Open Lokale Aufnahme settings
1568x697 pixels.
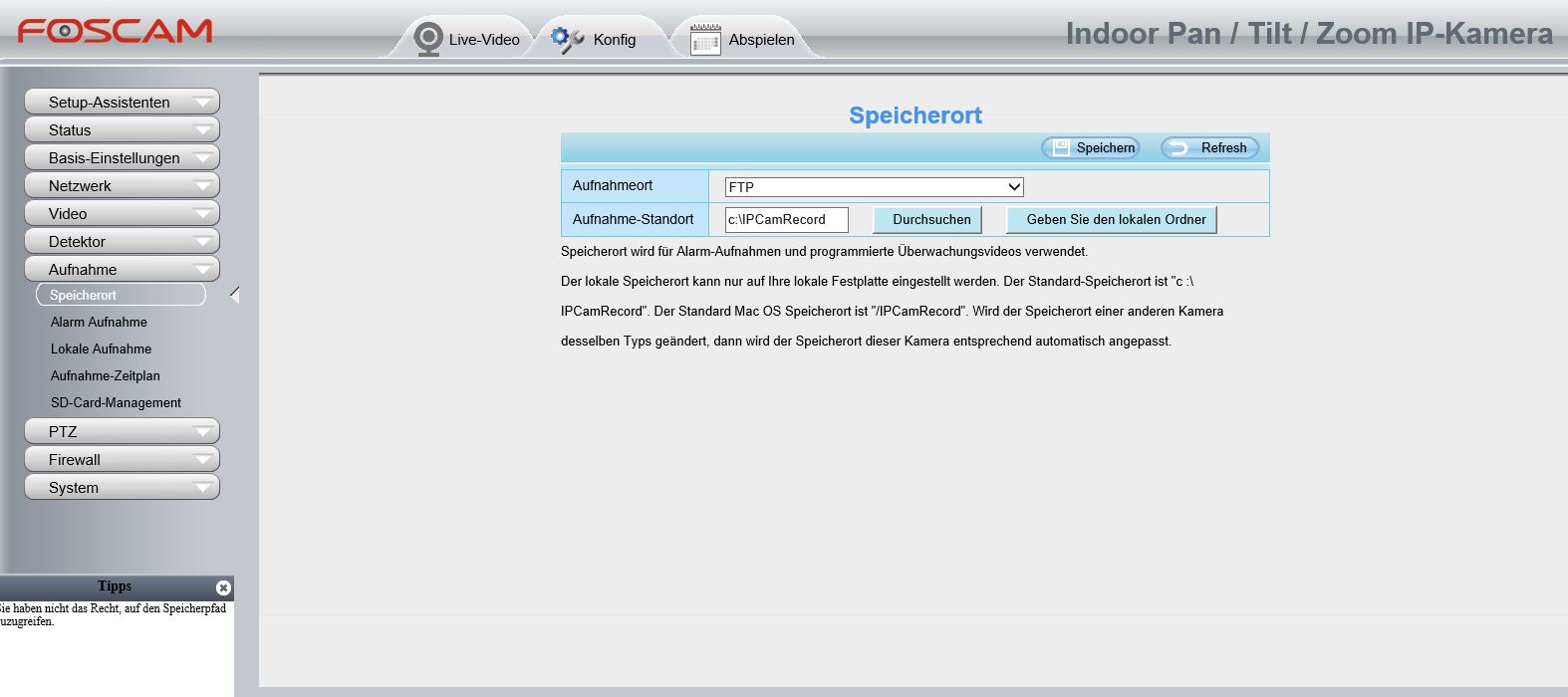click(101, 348)
